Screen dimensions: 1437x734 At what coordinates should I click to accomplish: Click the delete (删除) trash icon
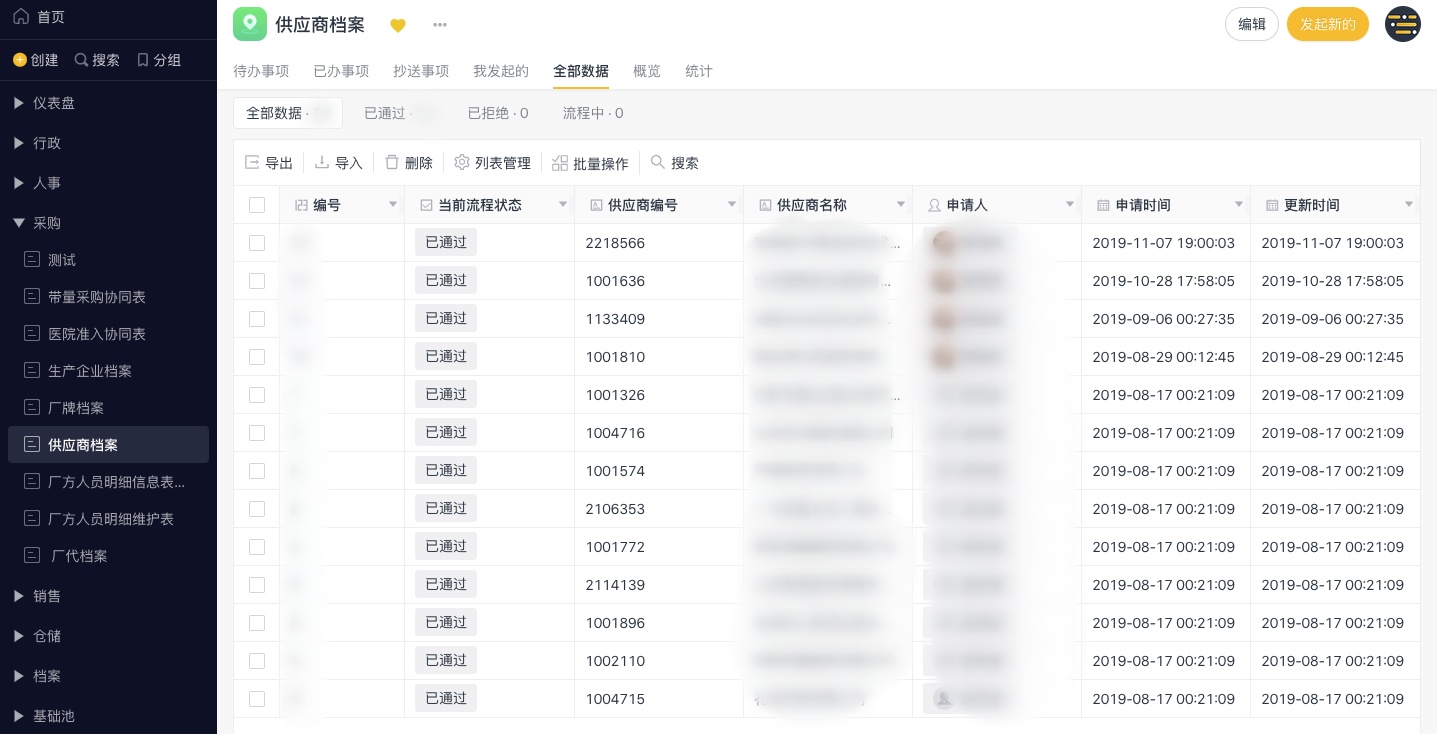click(392, 163)
